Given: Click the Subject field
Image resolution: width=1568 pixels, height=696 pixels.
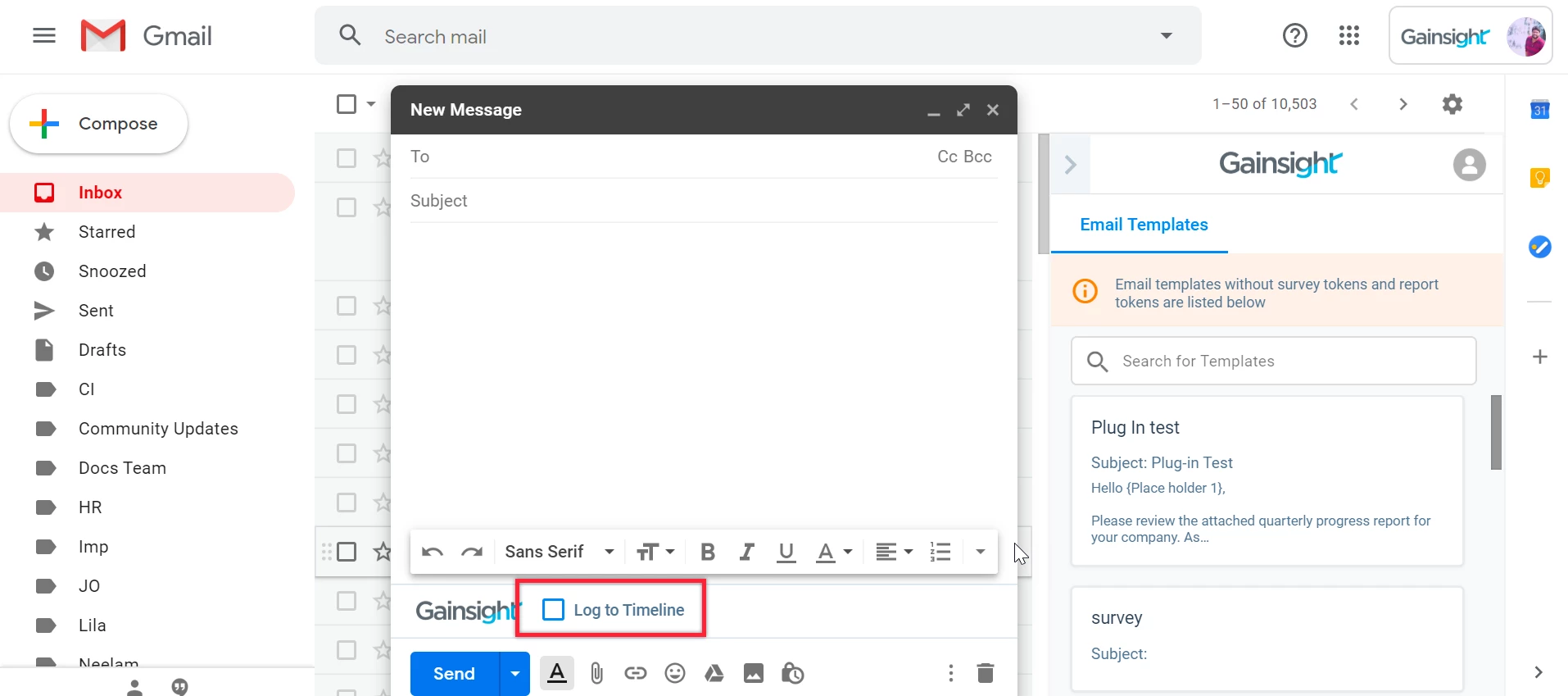Looking at the screenshot, I should [x=704, y=201].
